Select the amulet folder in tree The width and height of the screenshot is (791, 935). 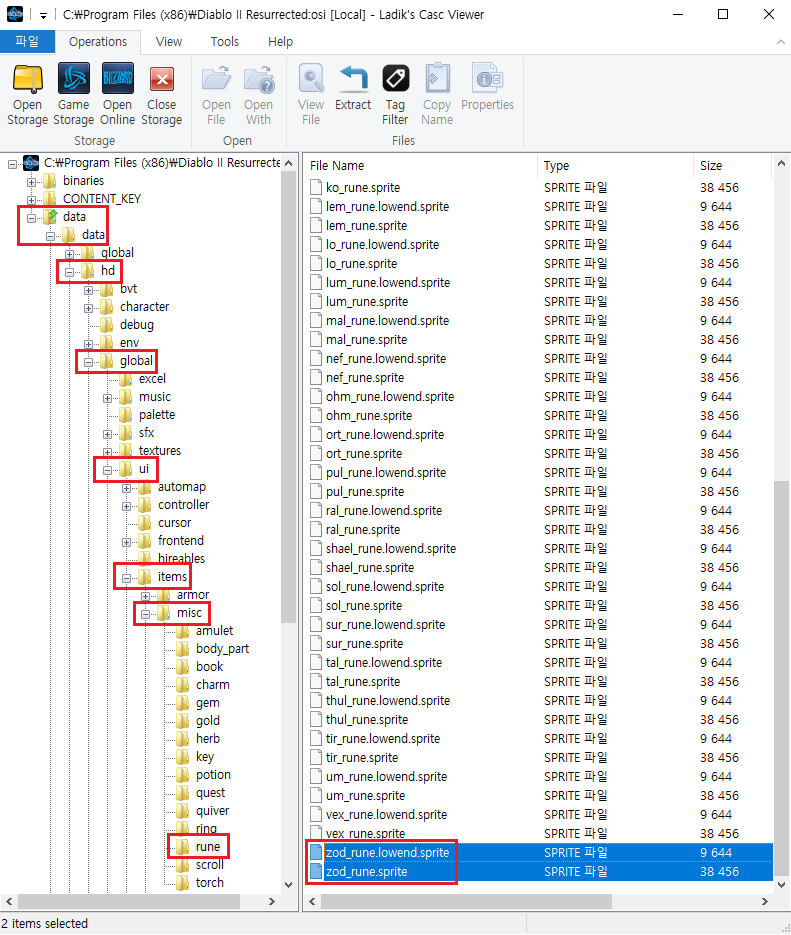[x=215, y=631]
